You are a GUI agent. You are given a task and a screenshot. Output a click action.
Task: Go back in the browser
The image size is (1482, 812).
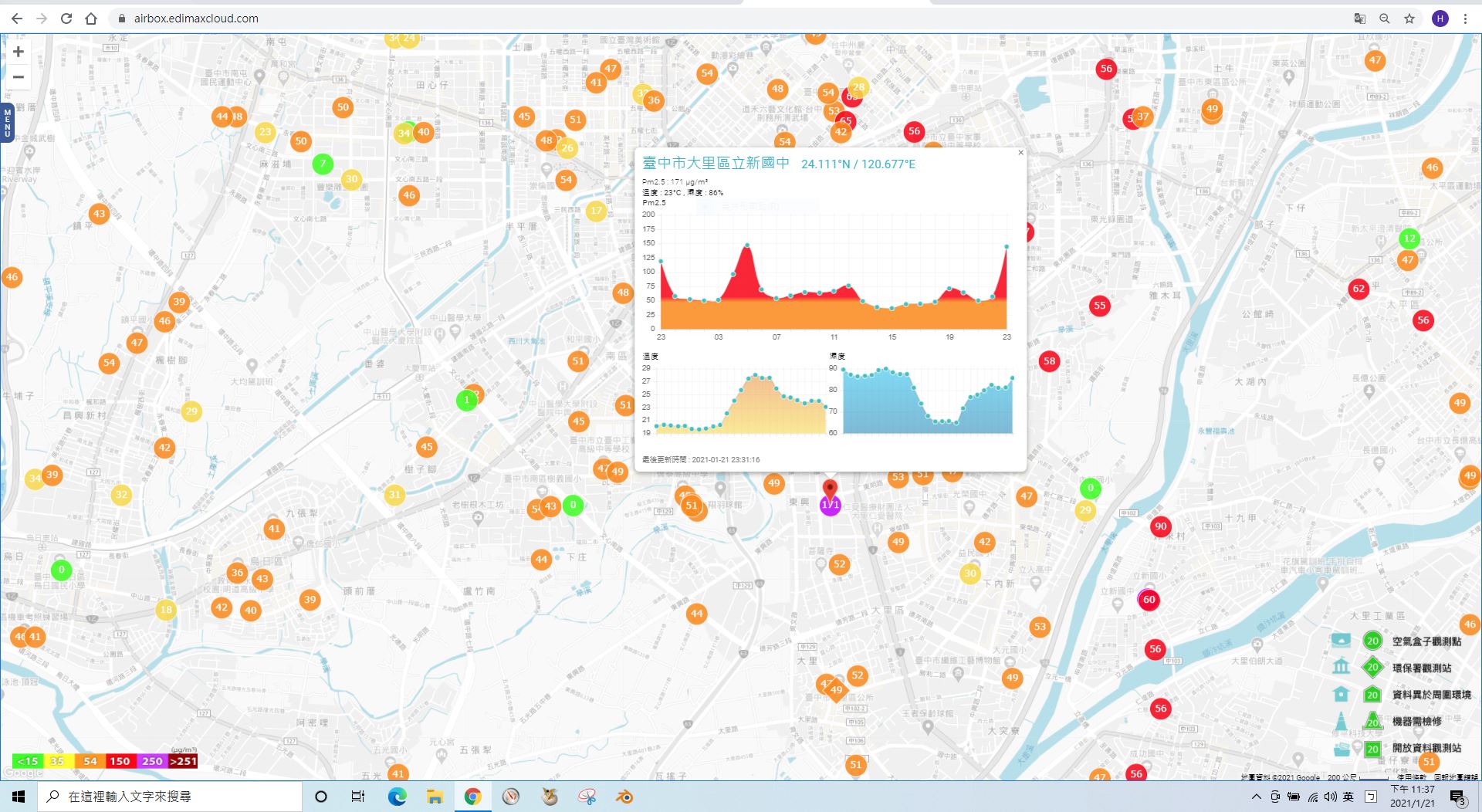[x=17, y=19]
